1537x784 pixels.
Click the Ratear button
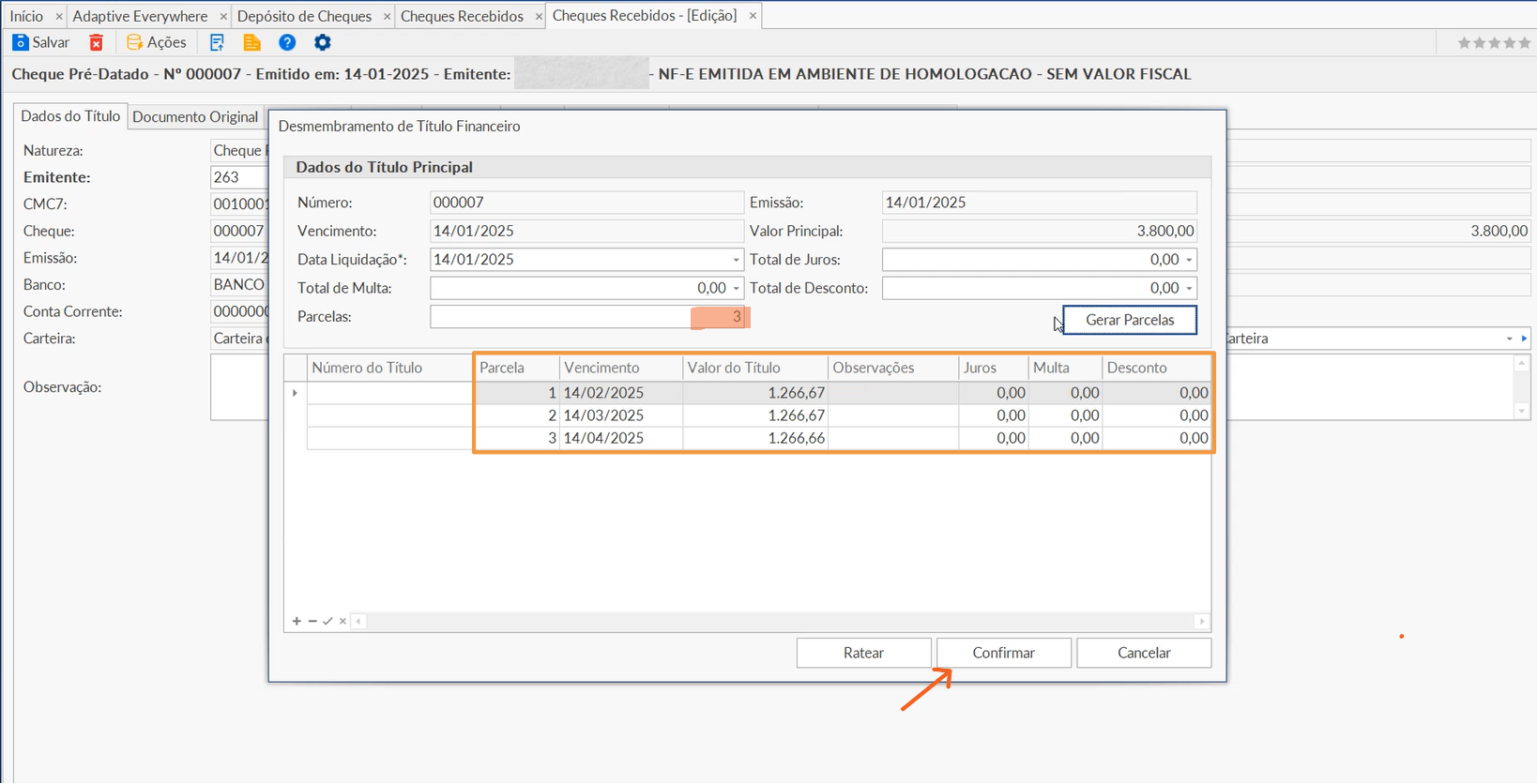pos(863,653)
